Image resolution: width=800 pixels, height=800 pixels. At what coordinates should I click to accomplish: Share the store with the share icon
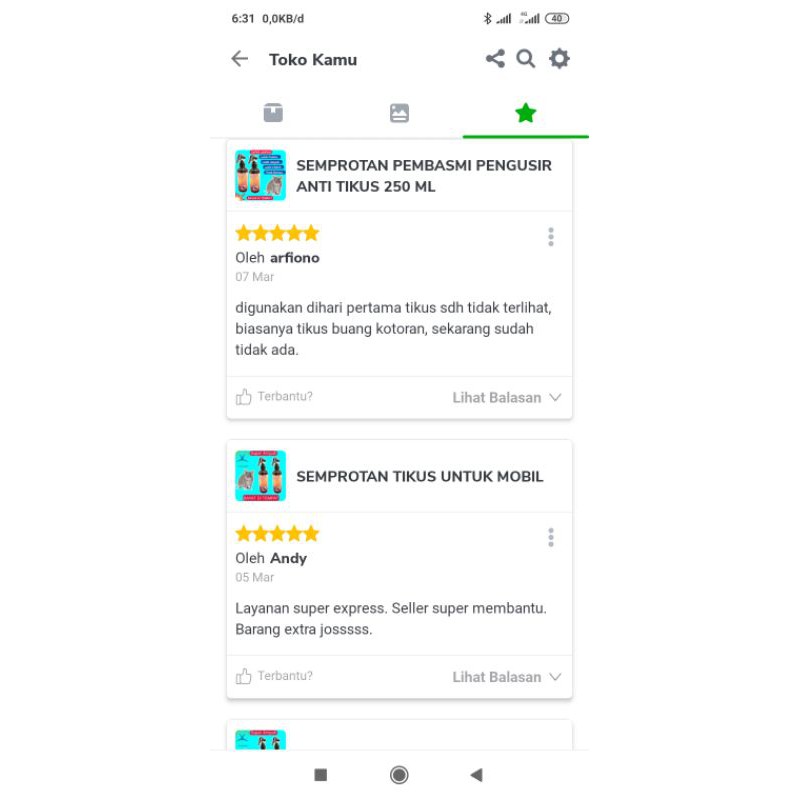tap(495, 59)
